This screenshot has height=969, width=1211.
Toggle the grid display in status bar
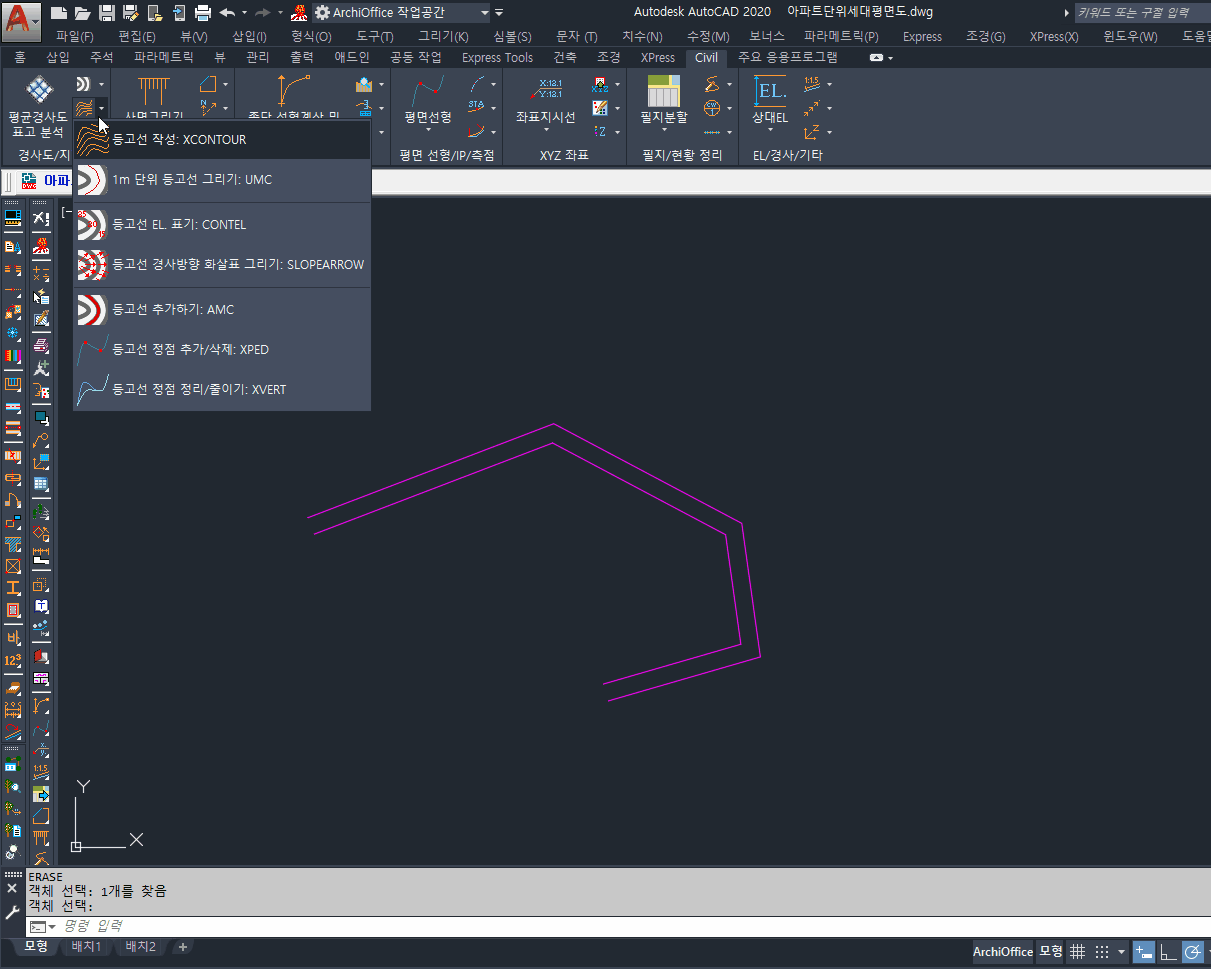1077,951
